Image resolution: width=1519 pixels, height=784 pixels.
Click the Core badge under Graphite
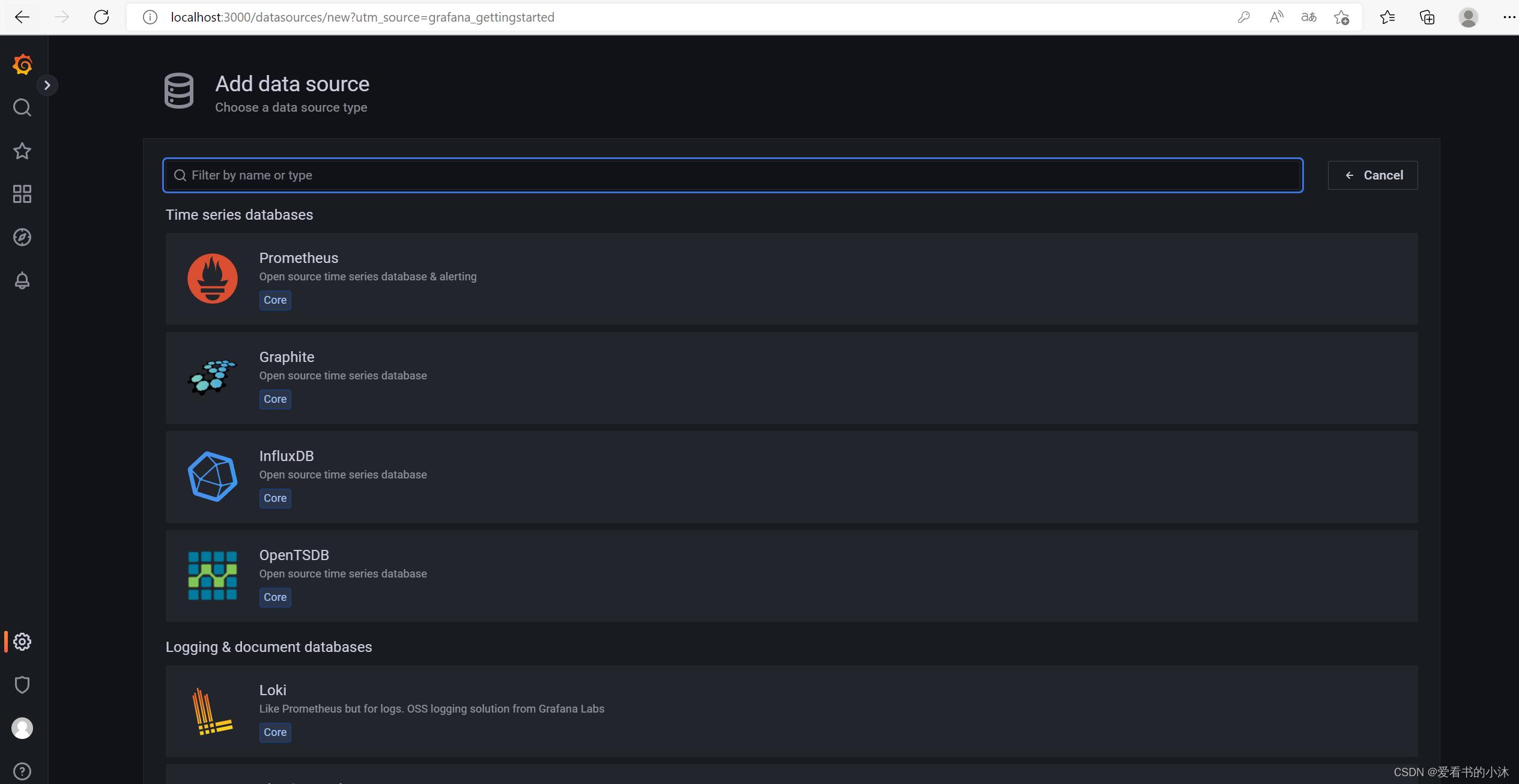[275, 399]
